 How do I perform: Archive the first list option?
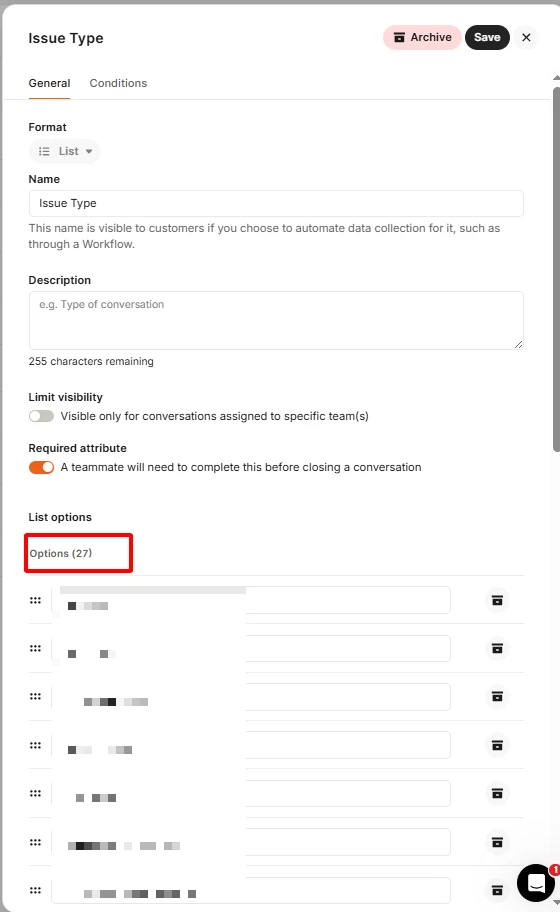click(x=497, y=600)
